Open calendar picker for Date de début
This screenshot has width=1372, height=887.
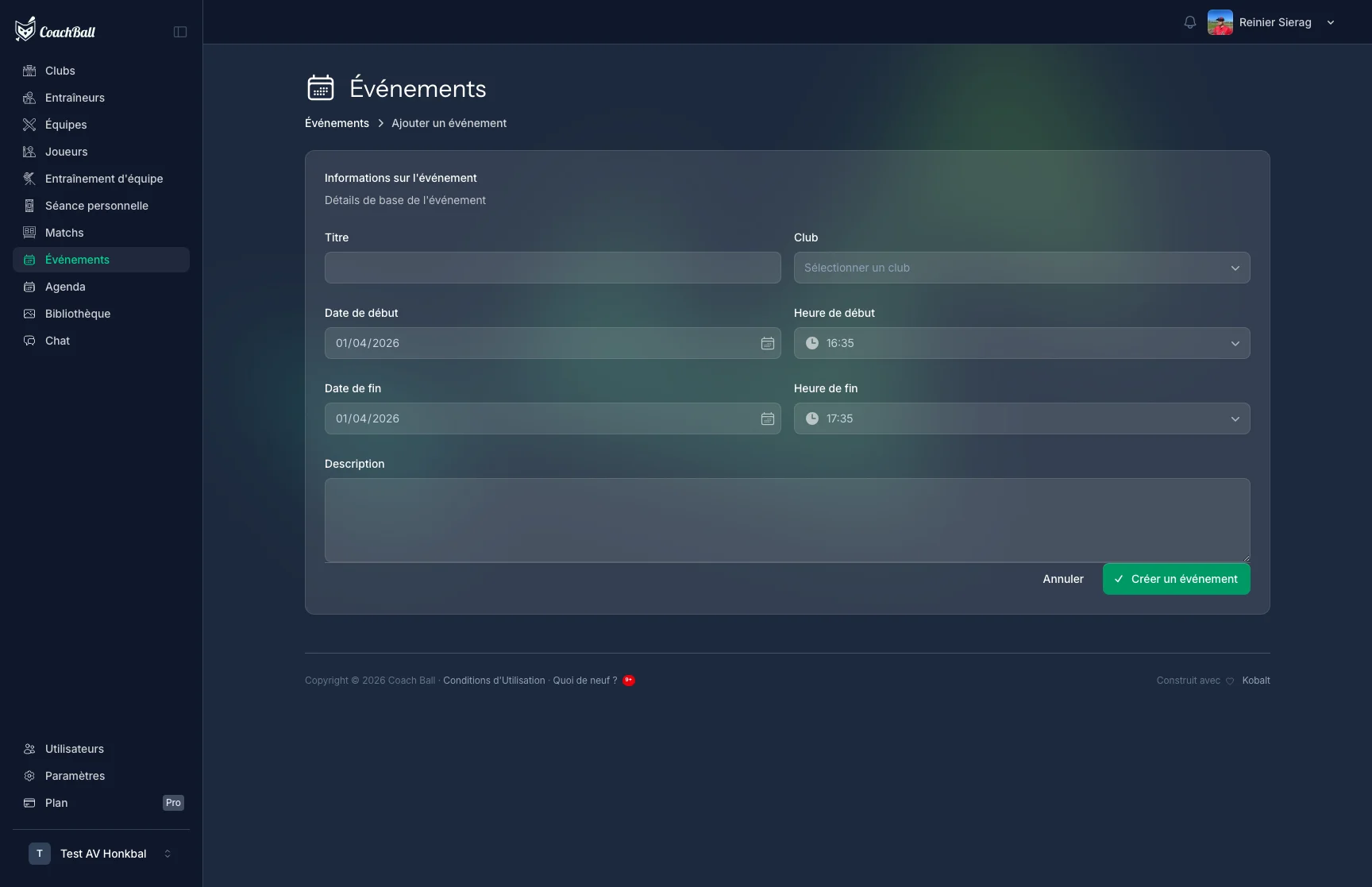(768, 343)
